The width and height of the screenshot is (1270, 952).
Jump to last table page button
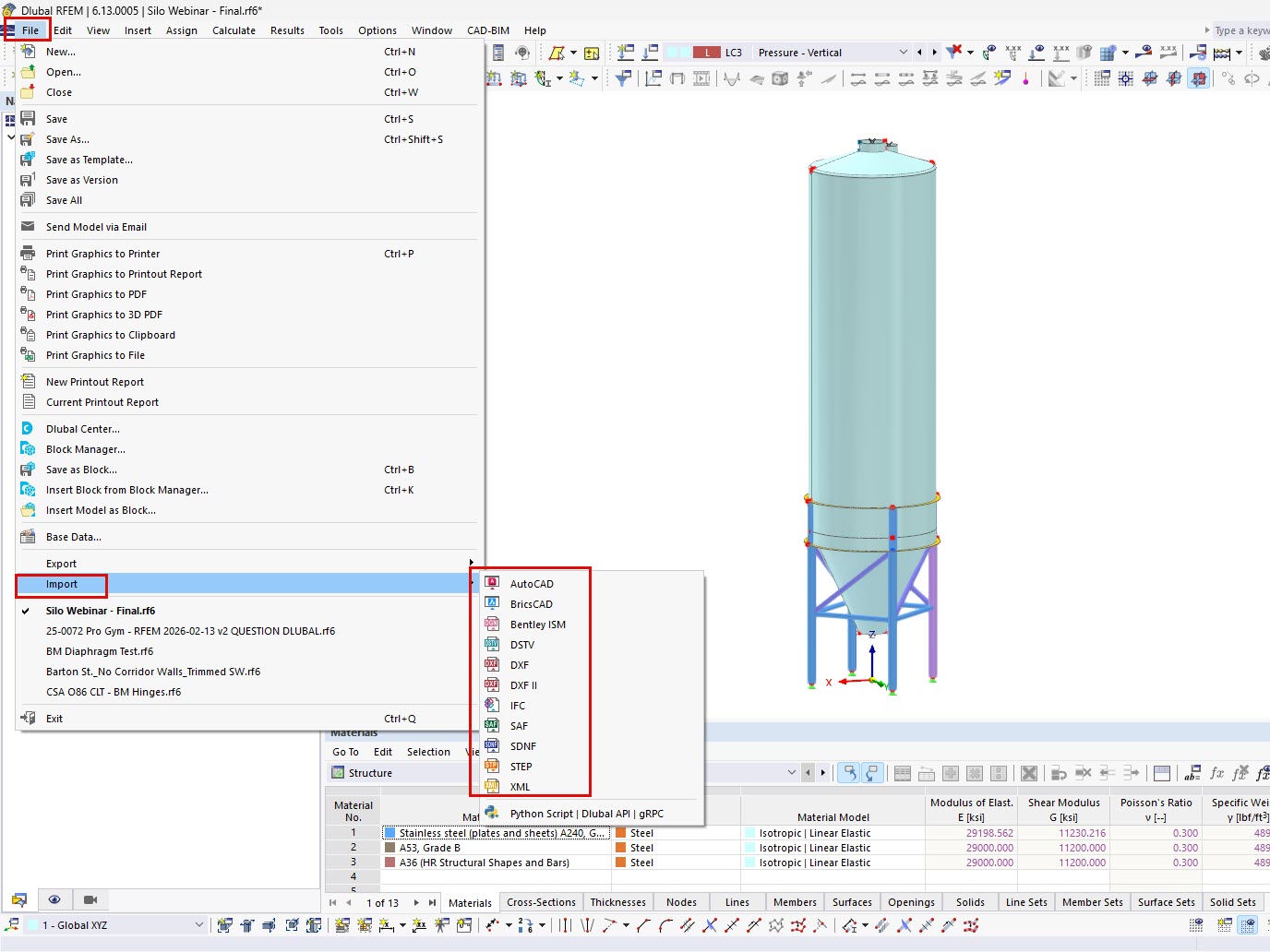coord(432,902)
